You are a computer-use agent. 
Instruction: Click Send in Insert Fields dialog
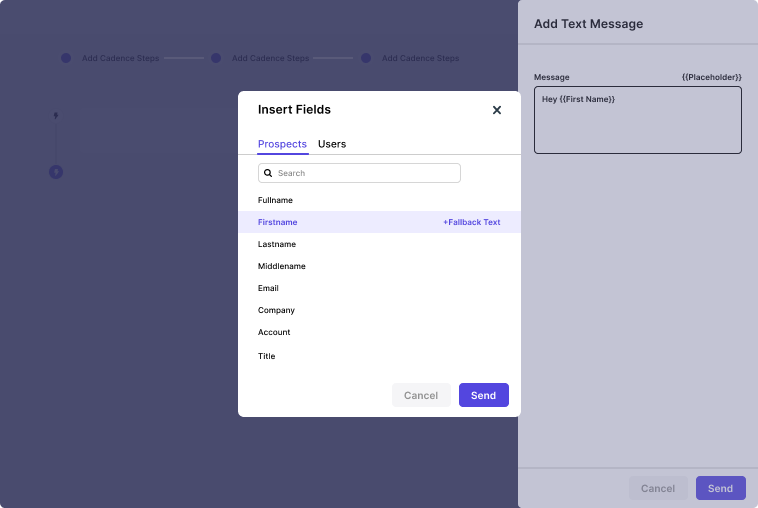483,395
